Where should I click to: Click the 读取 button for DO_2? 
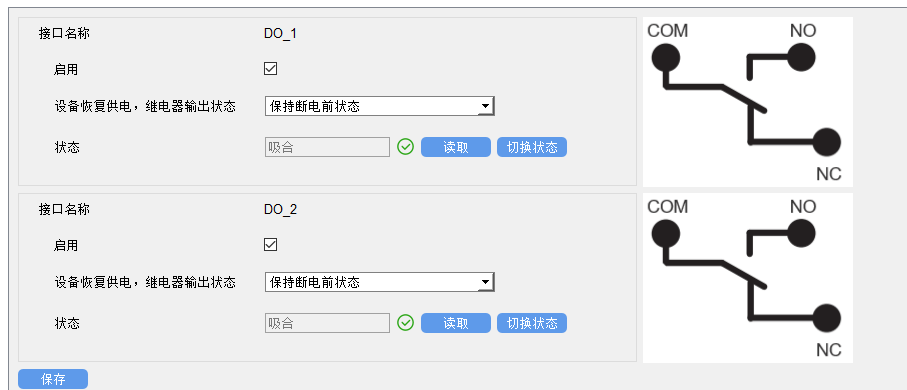coord(456,323)
